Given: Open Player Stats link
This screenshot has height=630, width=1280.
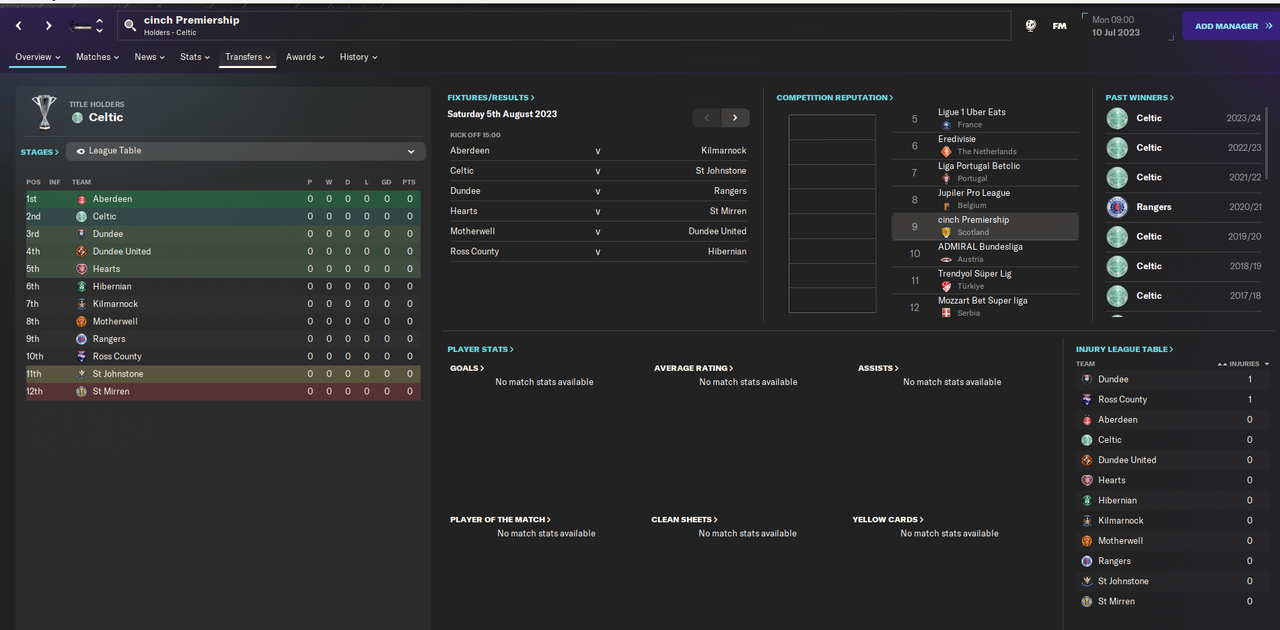Looking at the screenshot, I should pos(481,350).
